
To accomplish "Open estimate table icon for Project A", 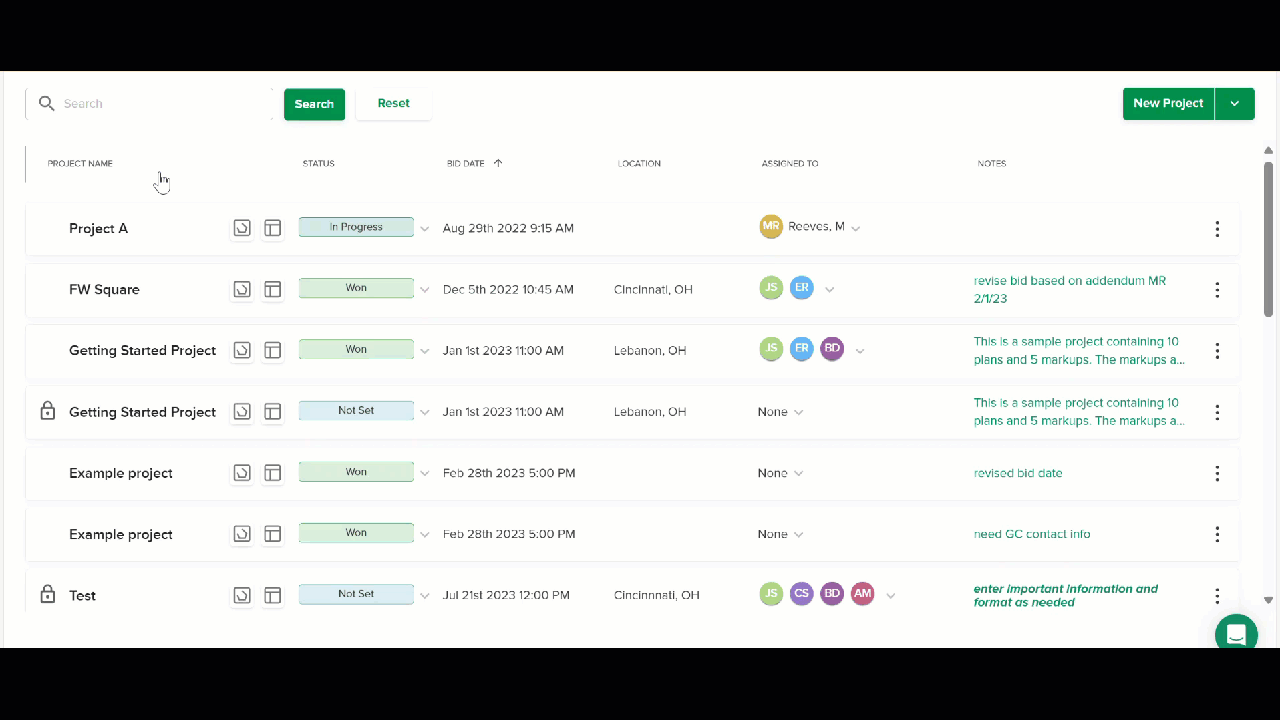I will tap(272, 228).
